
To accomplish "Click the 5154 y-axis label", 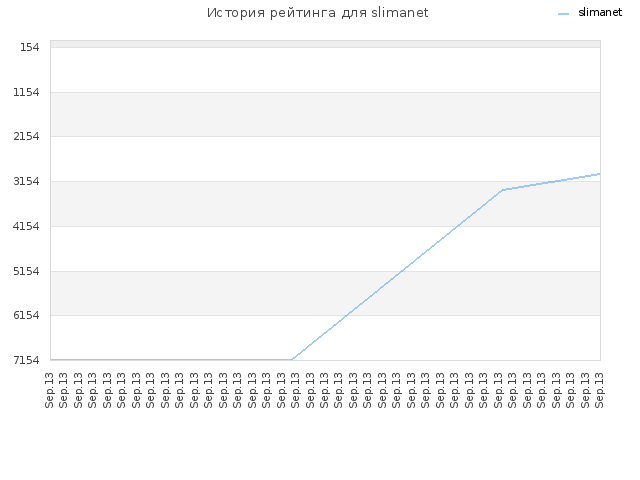I will pyautogui.click(x=27, y=271).
